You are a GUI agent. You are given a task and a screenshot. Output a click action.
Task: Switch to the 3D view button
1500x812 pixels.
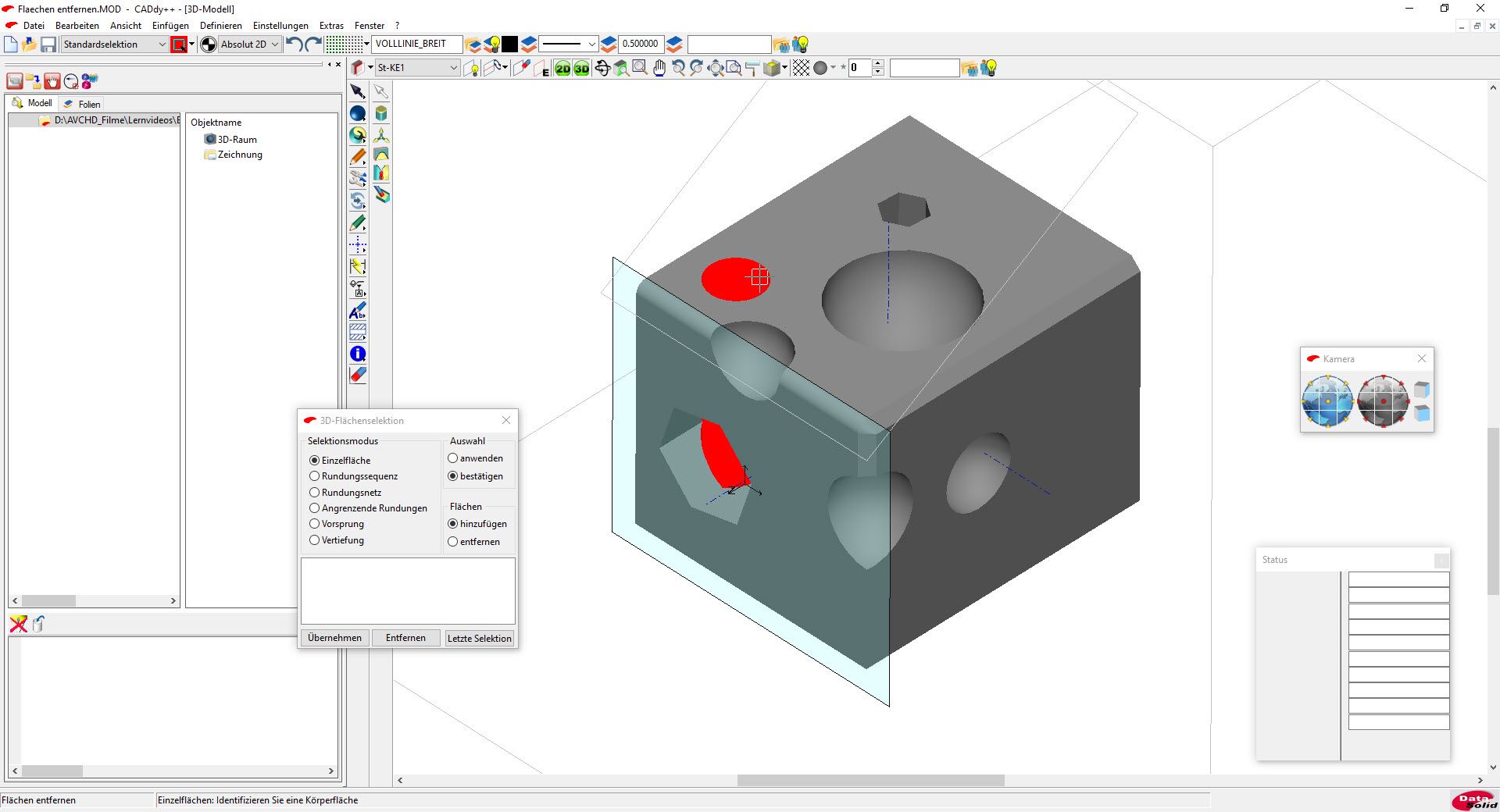pos(581,69)
